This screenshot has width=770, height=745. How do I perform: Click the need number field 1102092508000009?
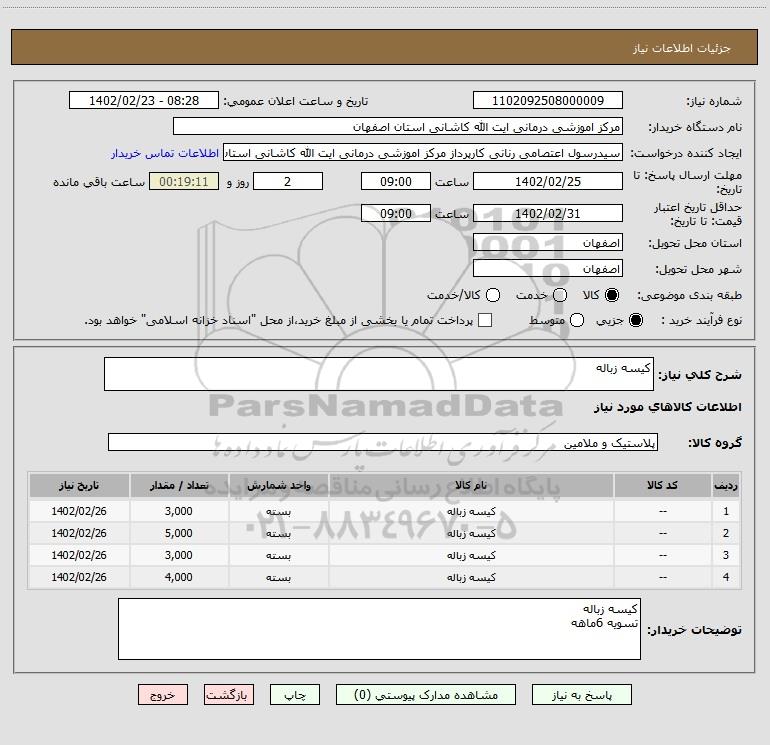coord(548,100)
